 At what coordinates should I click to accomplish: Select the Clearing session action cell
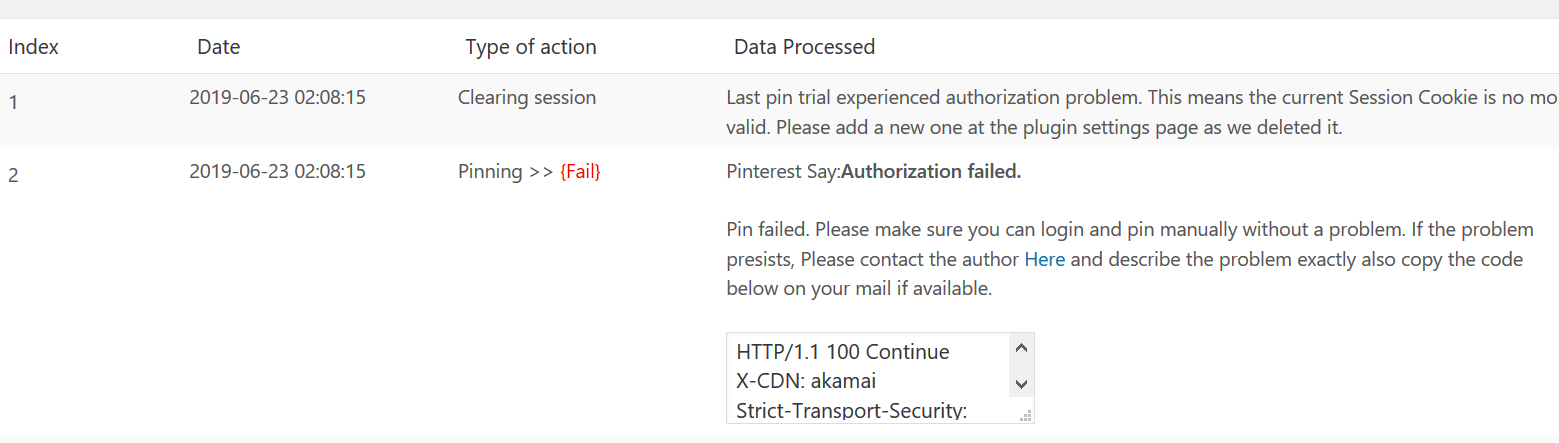pos(527,97)
